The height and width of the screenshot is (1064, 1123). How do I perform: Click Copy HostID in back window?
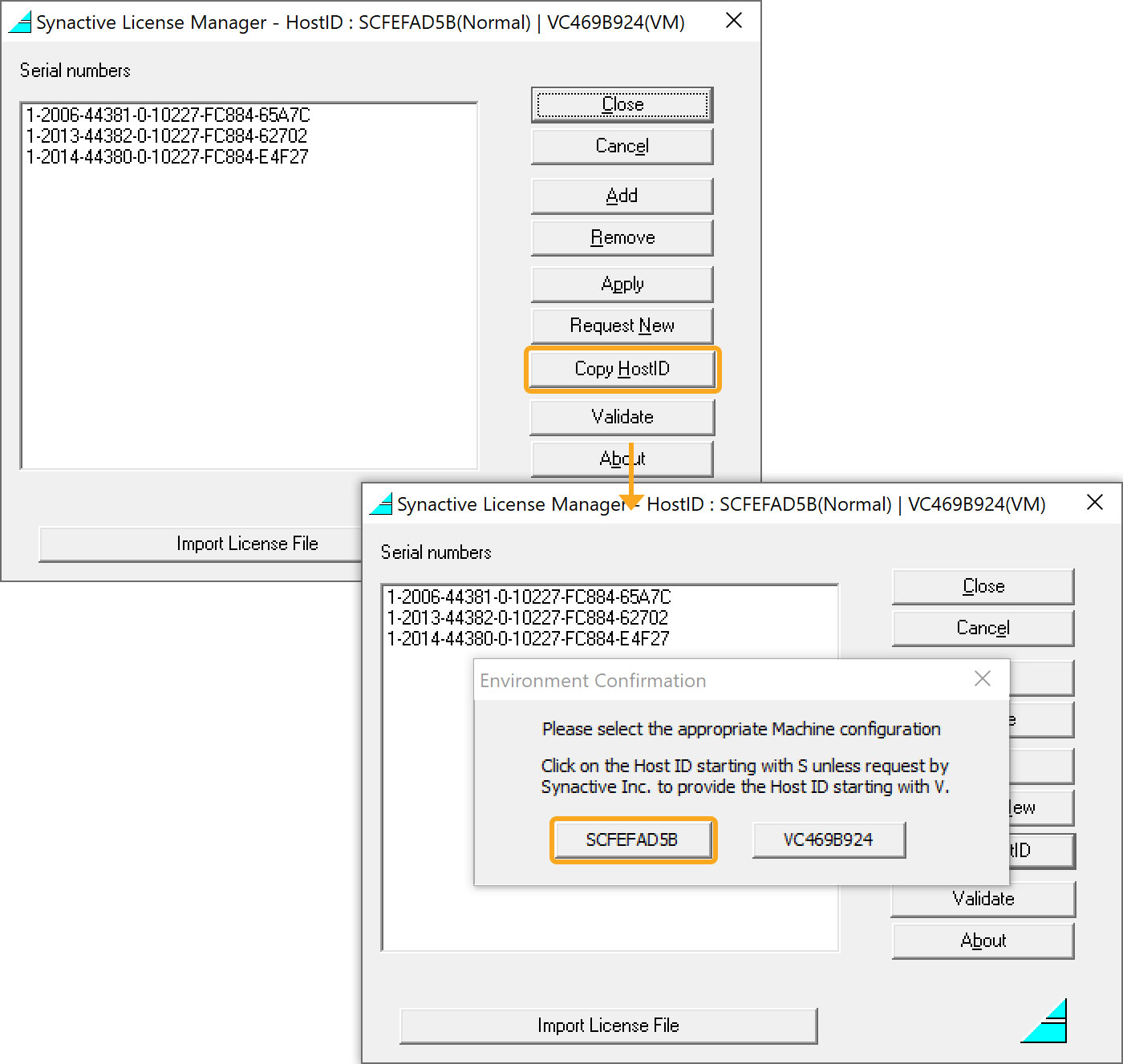pos(622,370)
